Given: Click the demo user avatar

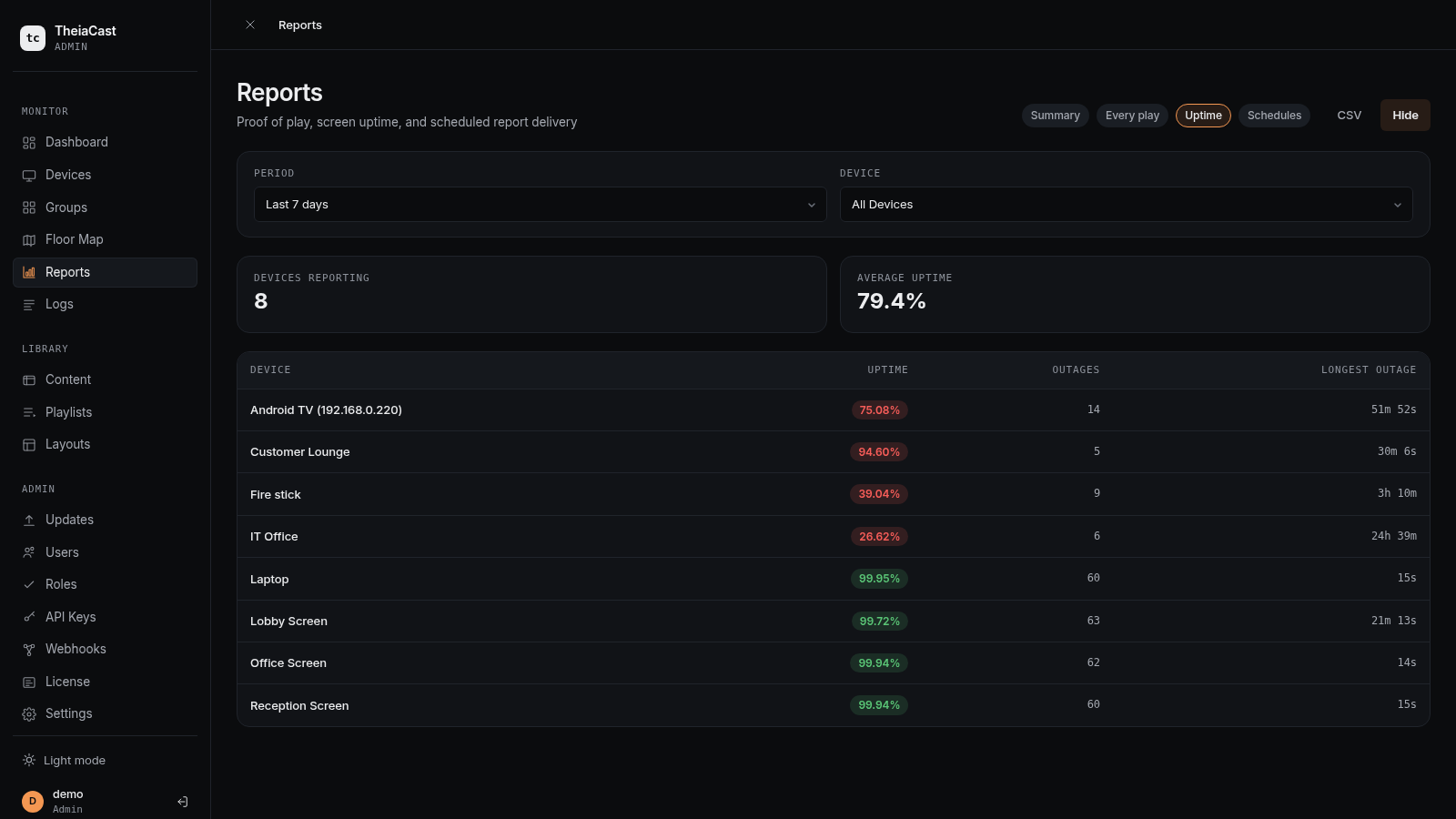Looking at the screenshot, I should pyautogui.click(x=33, y=802).
